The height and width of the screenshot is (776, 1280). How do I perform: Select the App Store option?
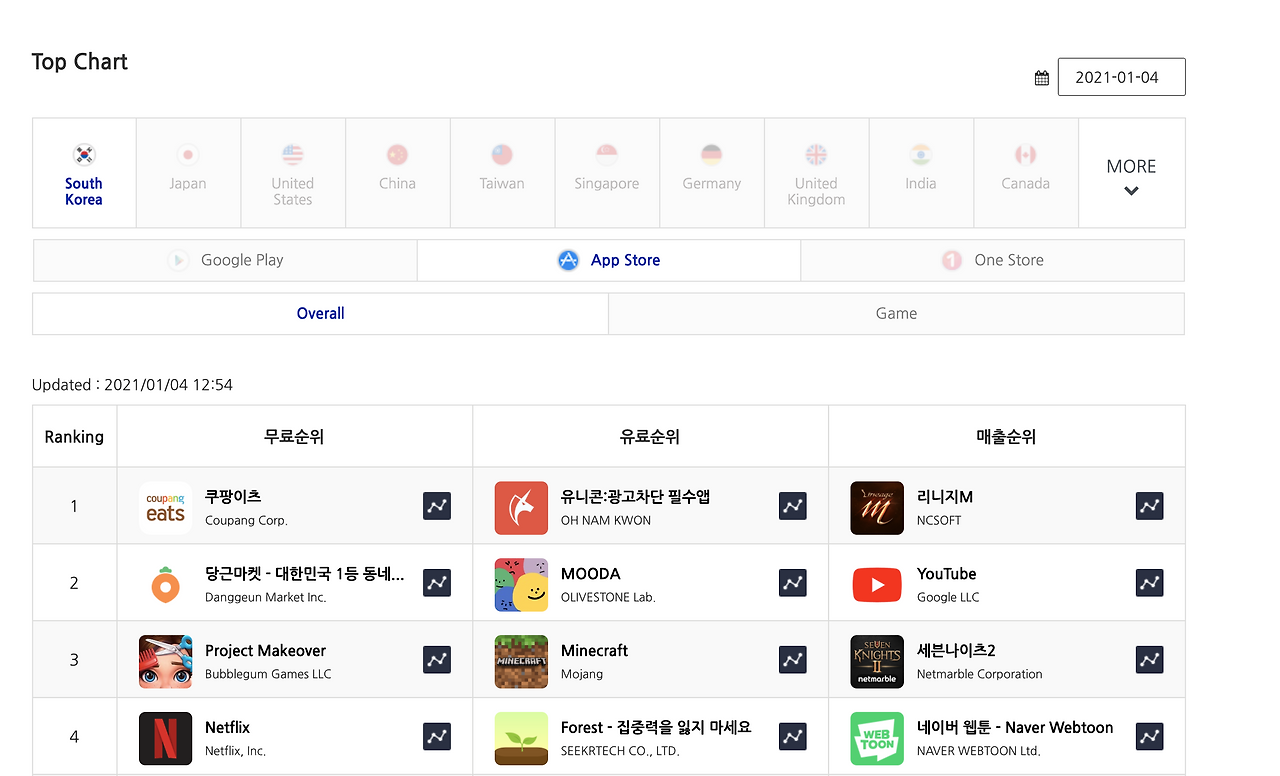(608, 259)
